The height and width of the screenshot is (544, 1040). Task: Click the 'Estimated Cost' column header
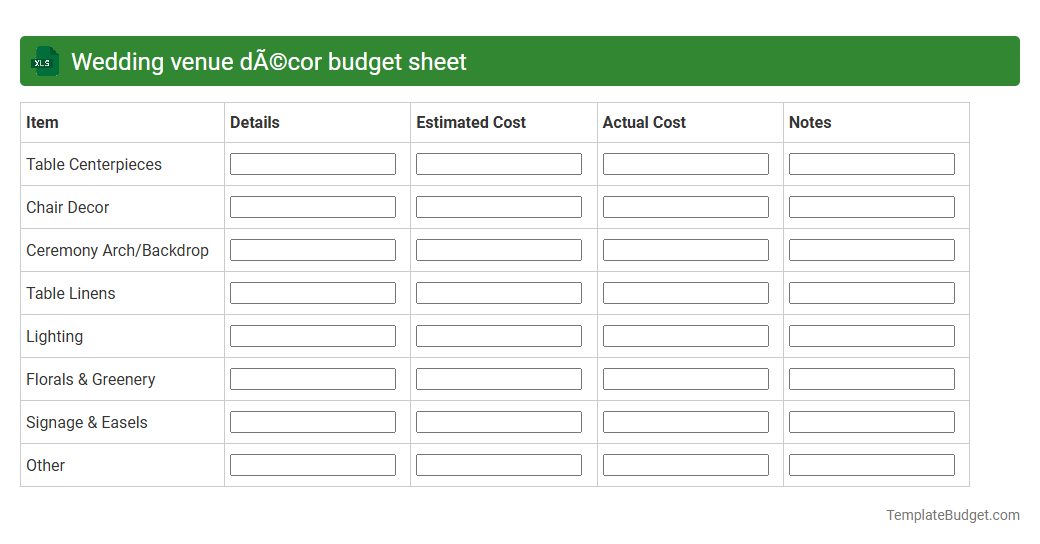pos(471,123)
